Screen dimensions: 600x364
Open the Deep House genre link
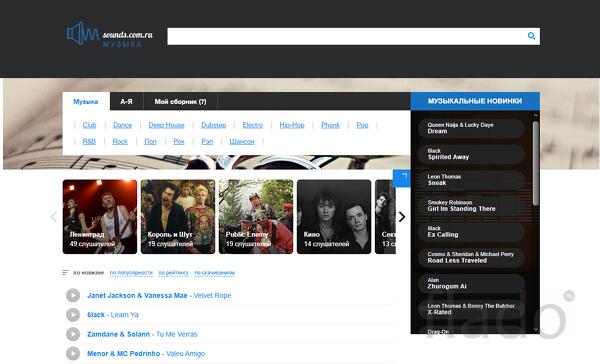click(x=166, y=125)
